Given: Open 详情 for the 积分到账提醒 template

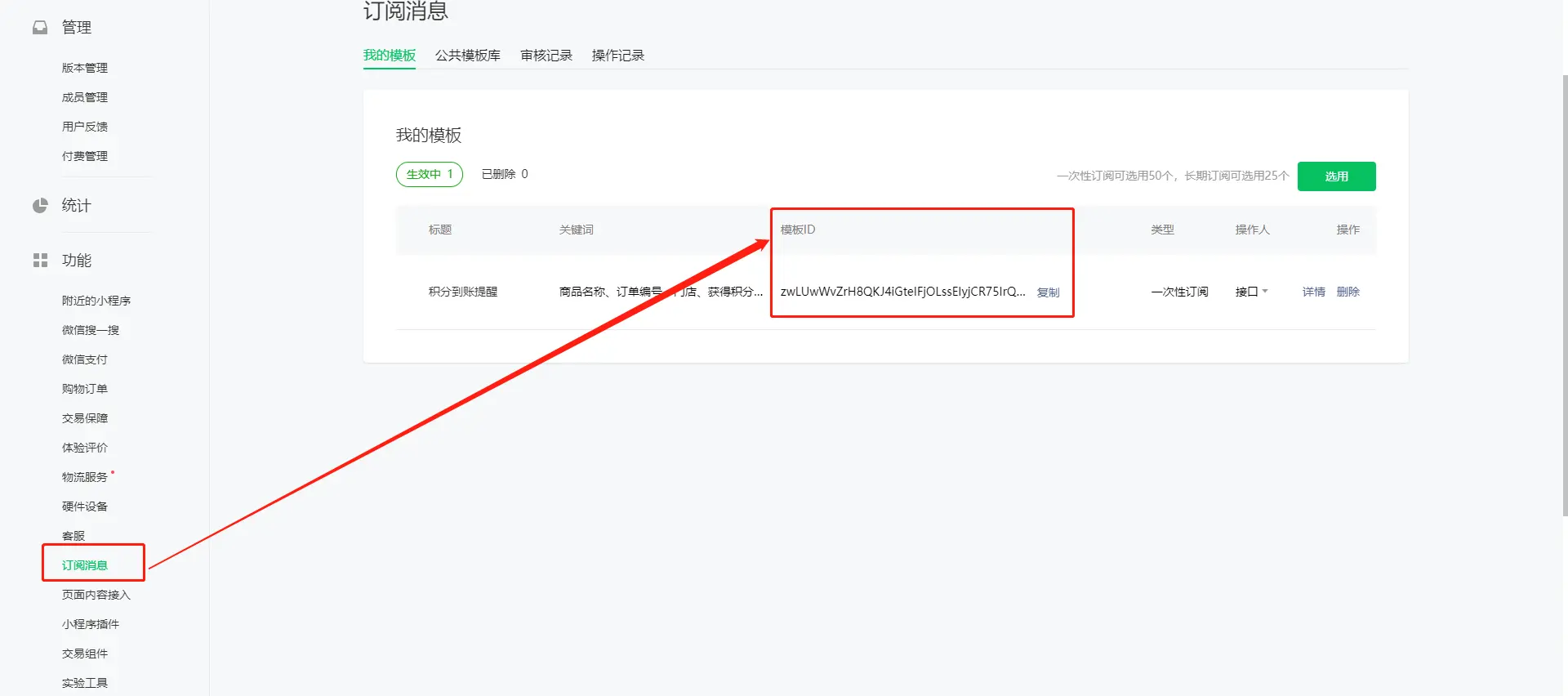Looking at the screenshot, I should coord(1313,292).
